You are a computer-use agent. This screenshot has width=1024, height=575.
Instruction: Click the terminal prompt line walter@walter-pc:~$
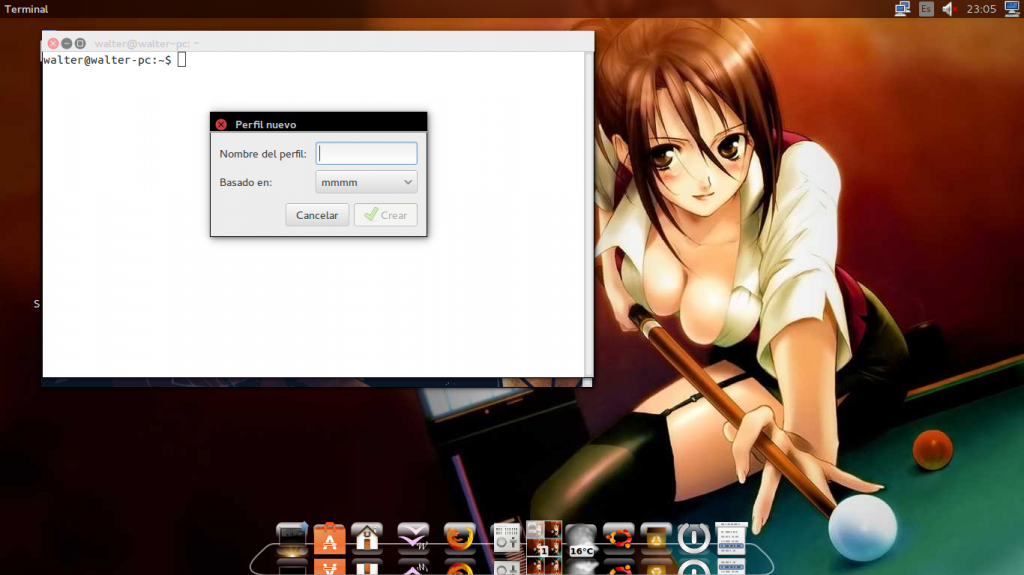pyautogui.click(x=107, y=60)
